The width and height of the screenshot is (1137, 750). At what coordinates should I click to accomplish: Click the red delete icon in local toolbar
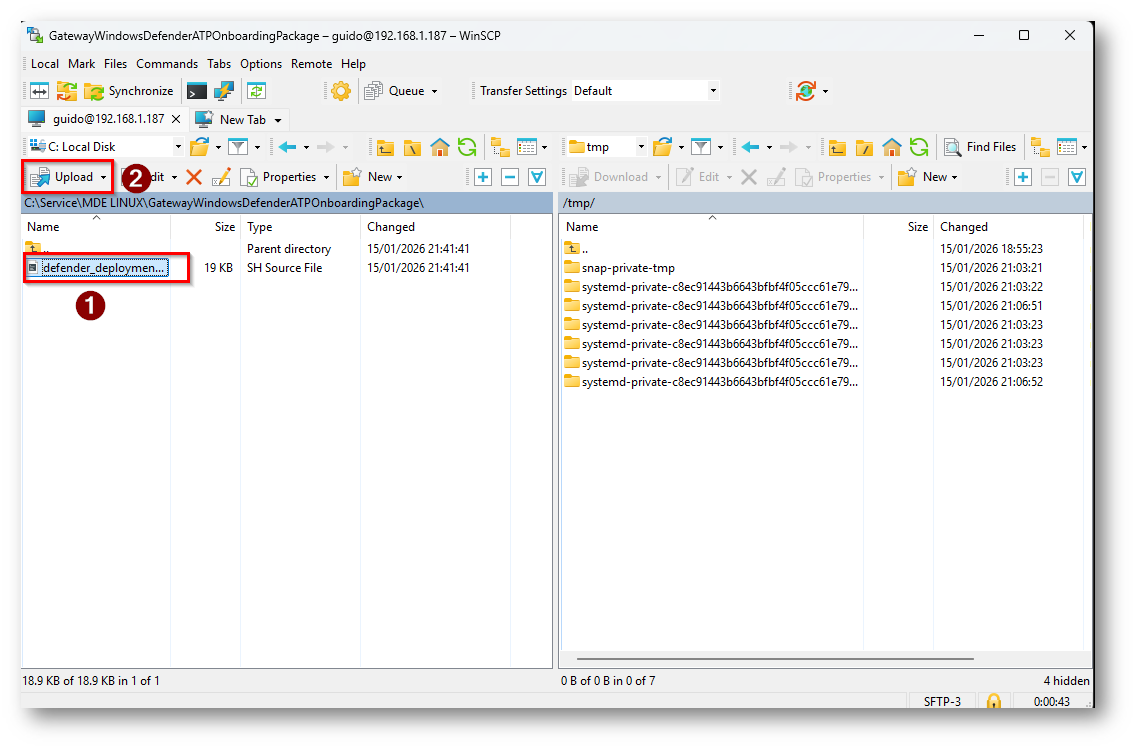(194, 177)
